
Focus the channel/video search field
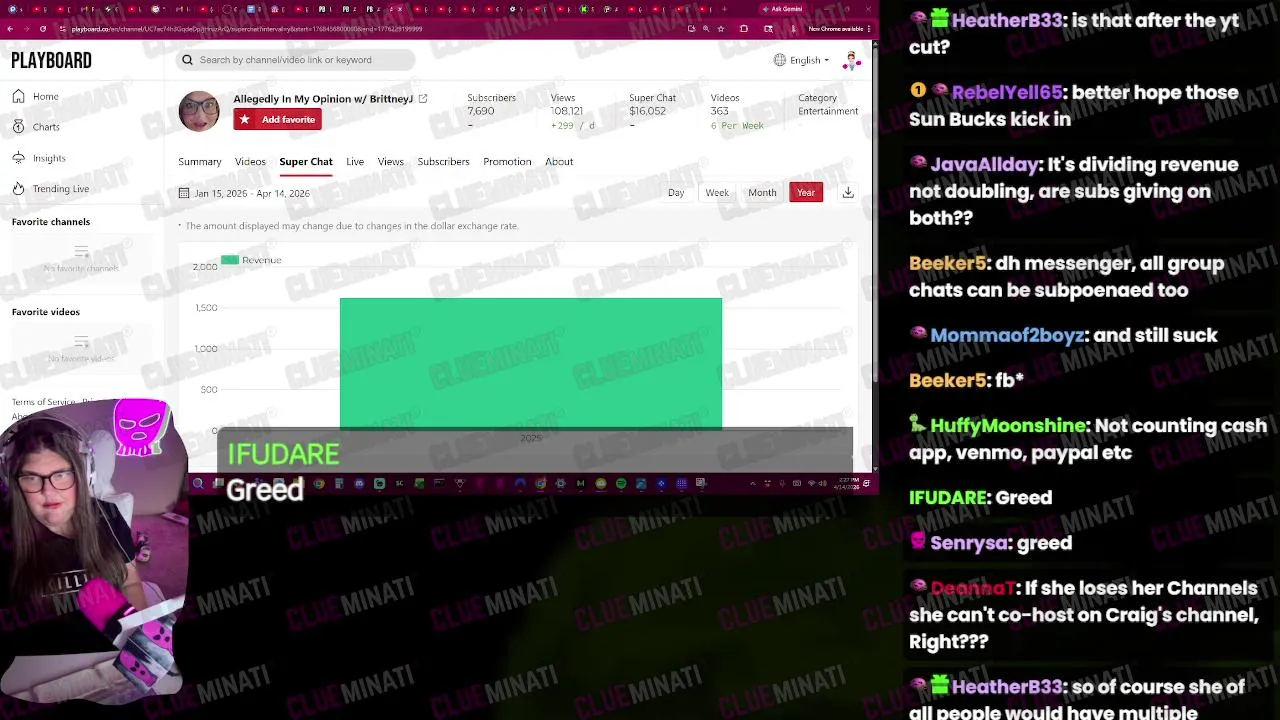pos(295,60)
